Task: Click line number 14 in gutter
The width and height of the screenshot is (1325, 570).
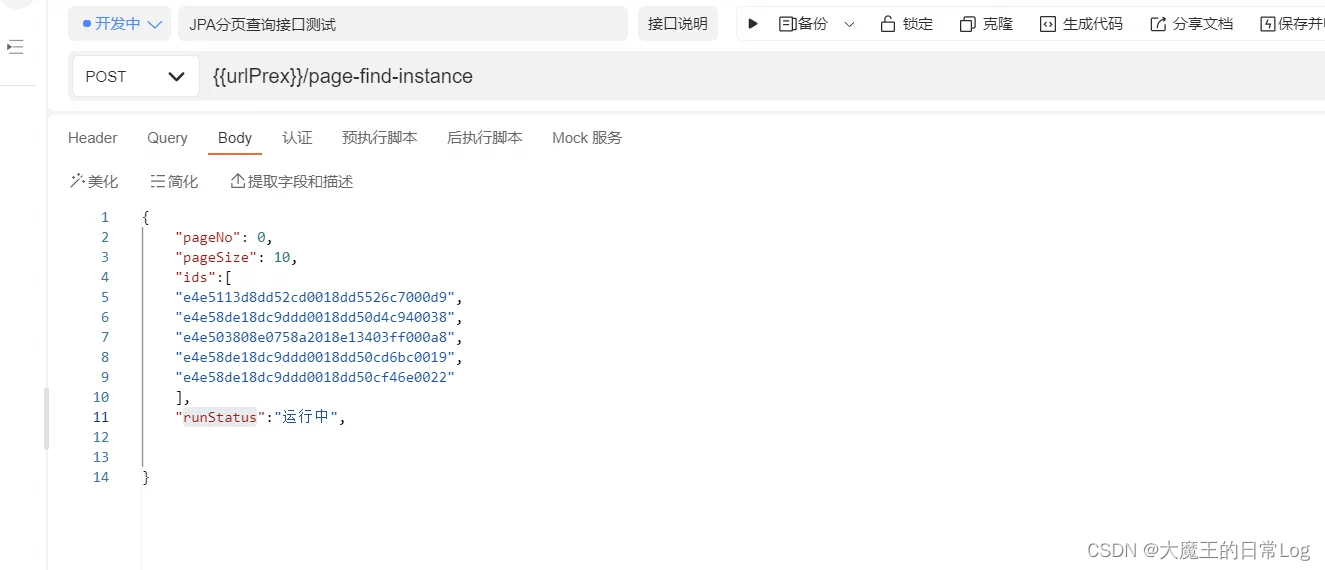Action: click(101, 477)
